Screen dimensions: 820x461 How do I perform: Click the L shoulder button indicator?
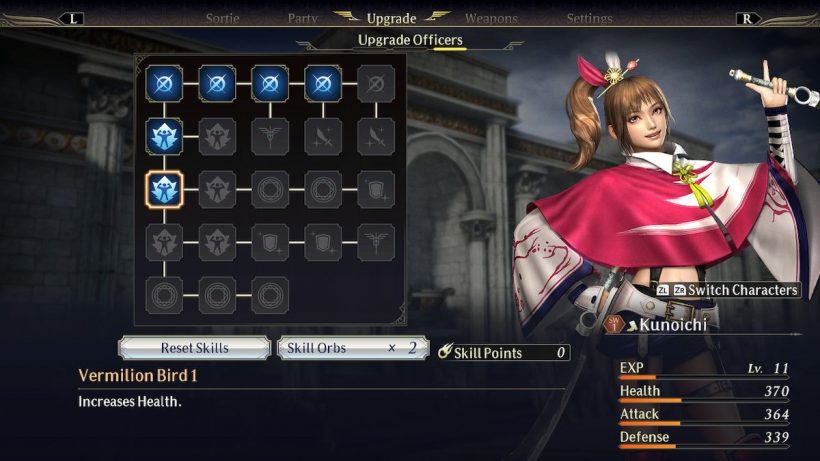coord(73,19)
